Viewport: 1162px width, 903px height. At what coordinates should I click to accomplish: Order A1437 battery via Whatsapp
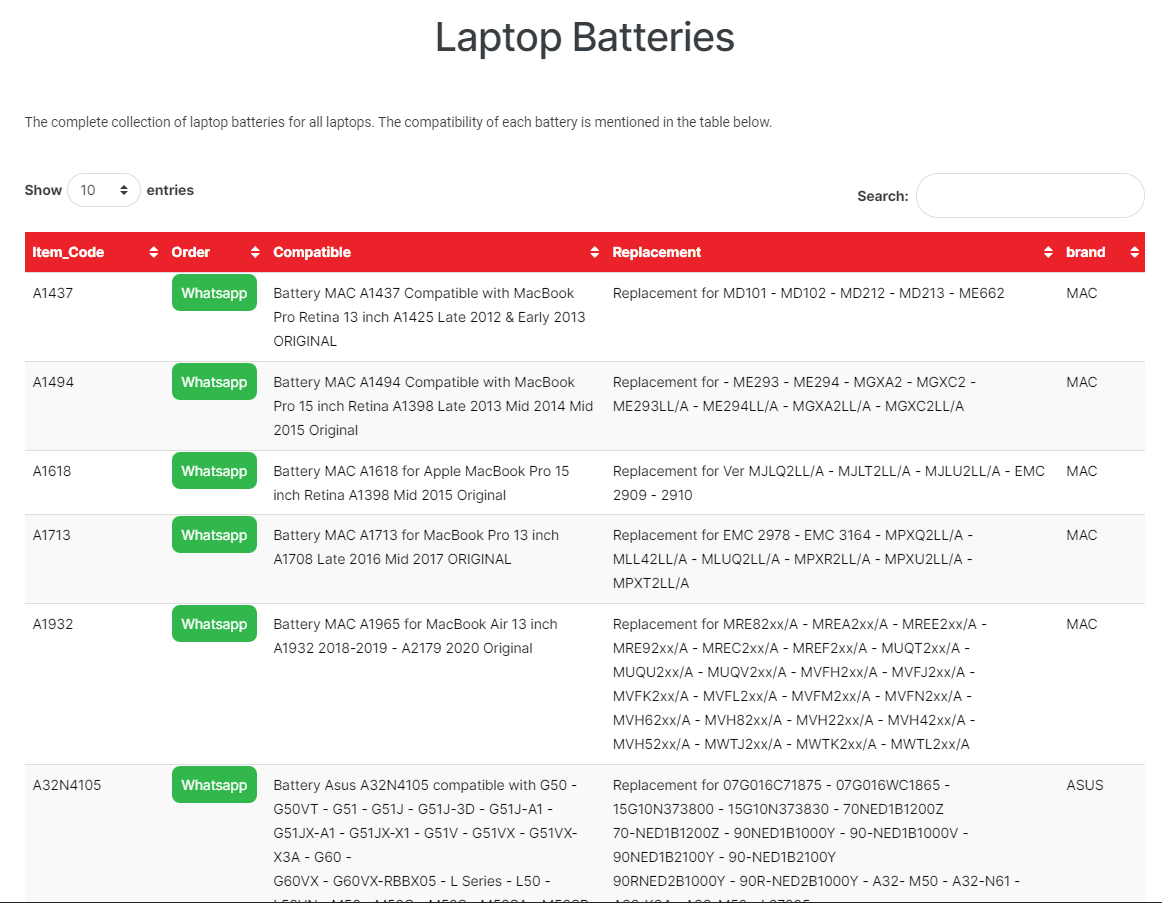point(214,293)
